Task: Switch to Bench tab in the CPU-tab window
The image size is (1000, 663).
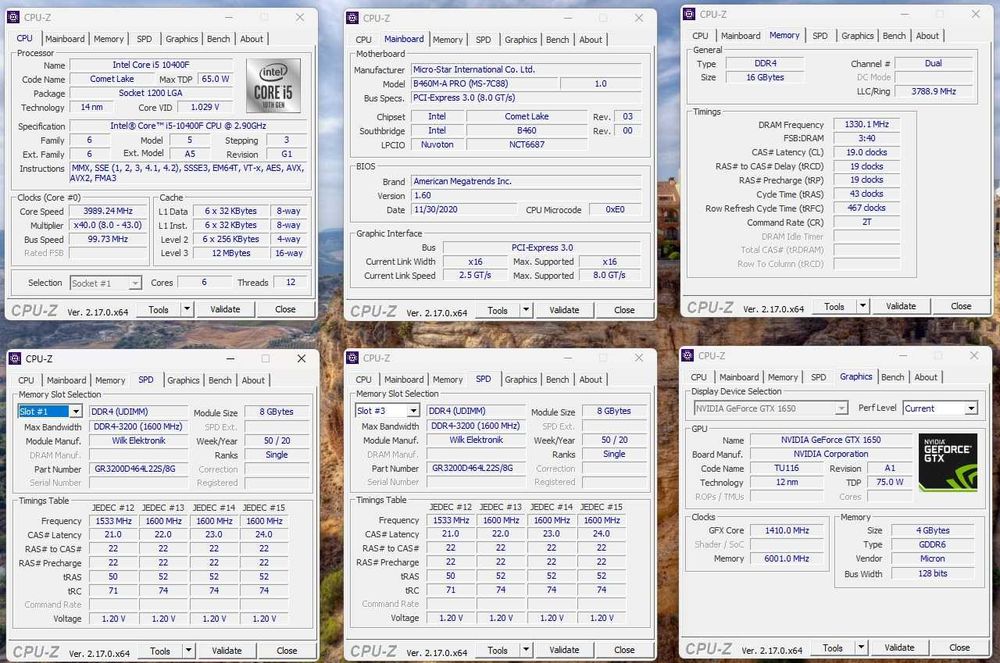Action: click(218, 39)
